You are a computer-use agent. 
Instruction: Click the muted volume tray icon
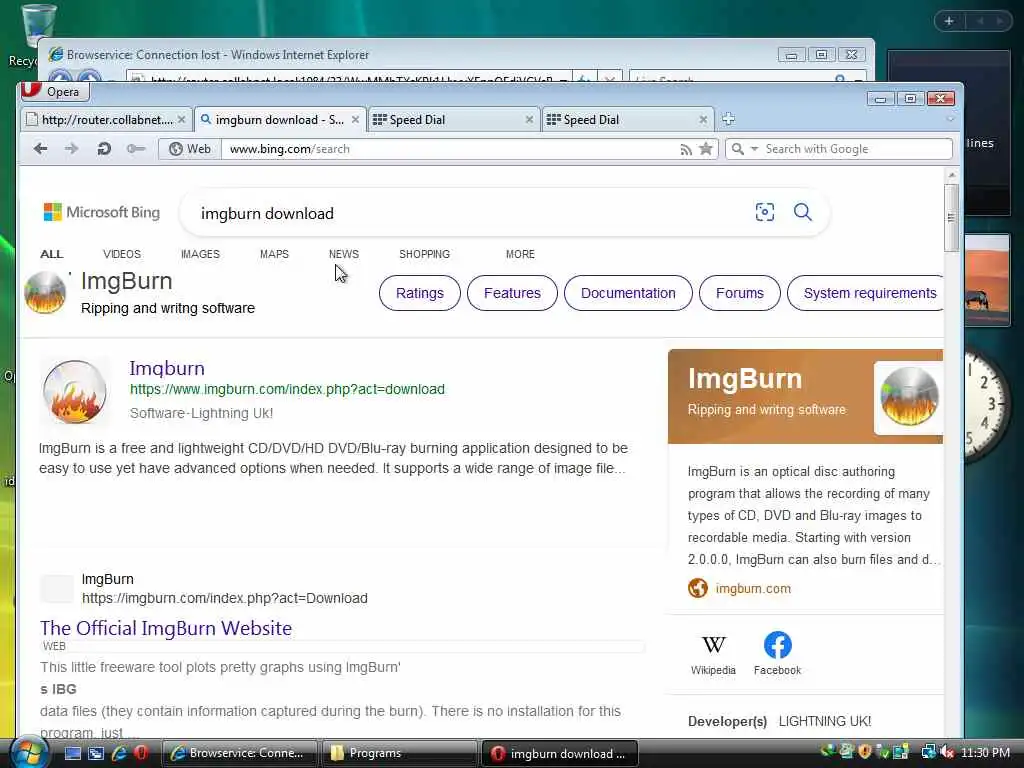(x=947, y=752)
